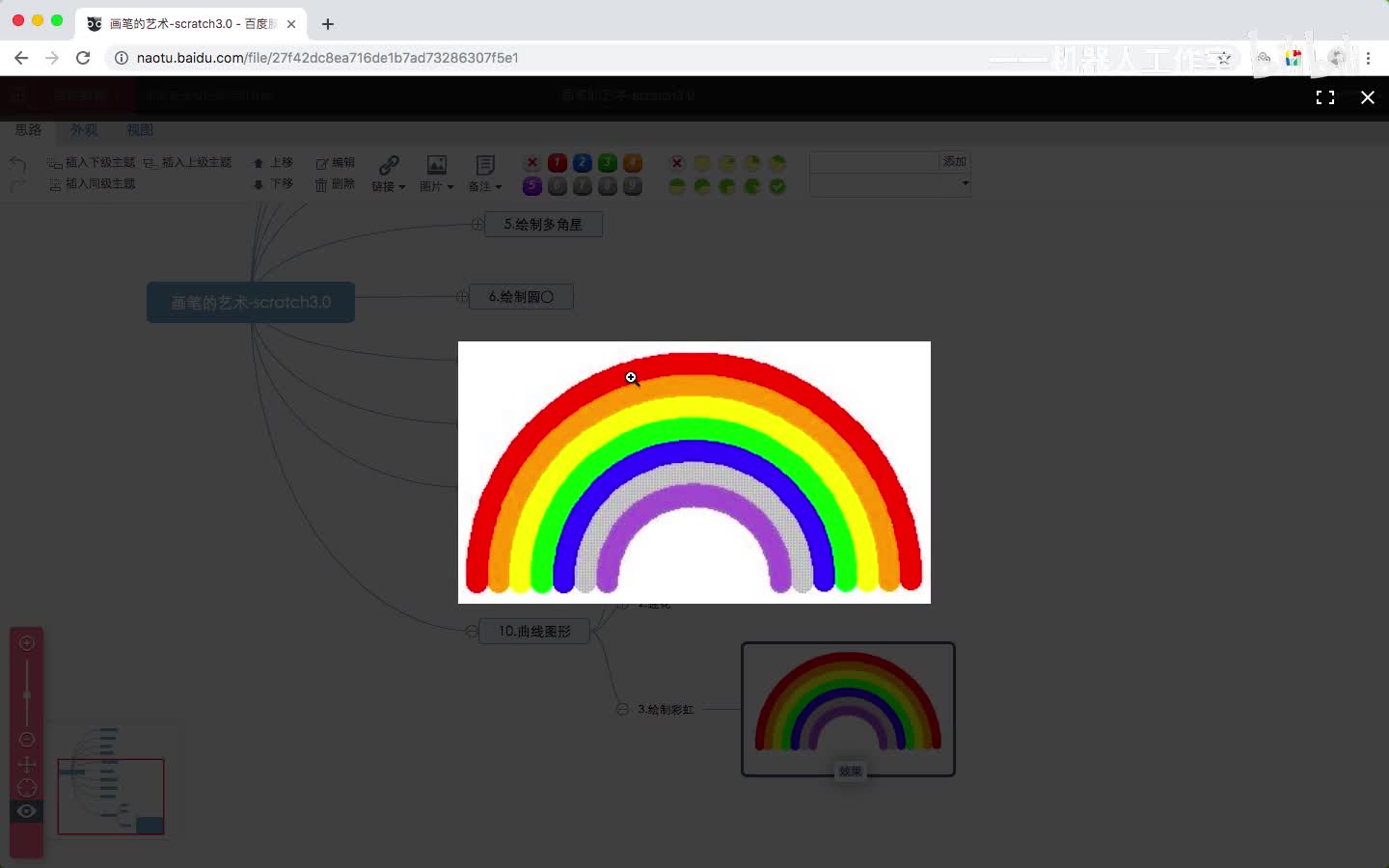
Task: Set progress to not started (empty circle)
Action: 702,163
